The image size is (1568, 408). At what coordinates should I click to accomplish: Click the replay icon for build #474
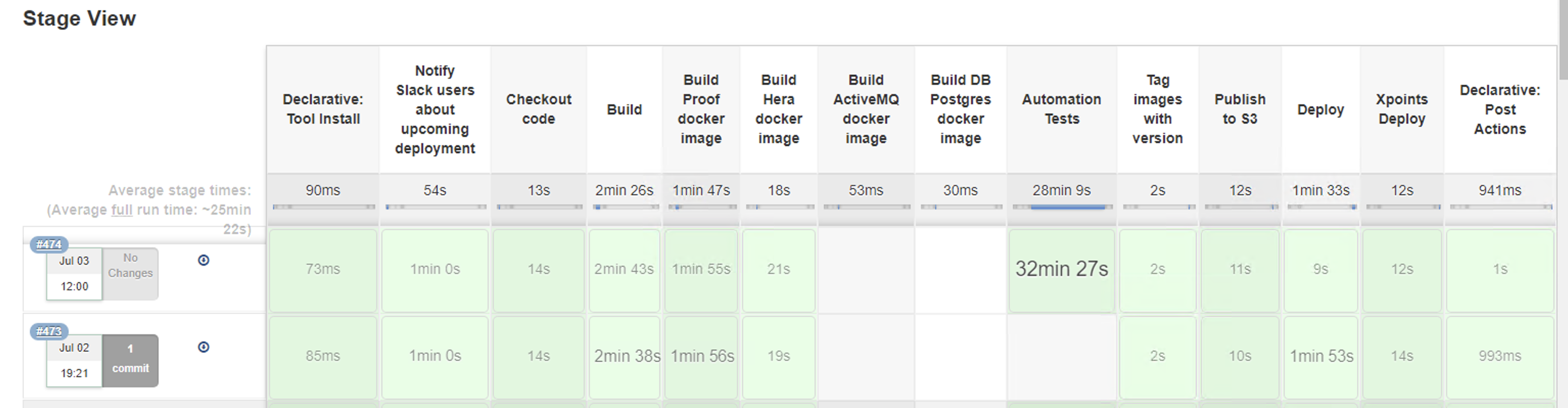(204, 261)
